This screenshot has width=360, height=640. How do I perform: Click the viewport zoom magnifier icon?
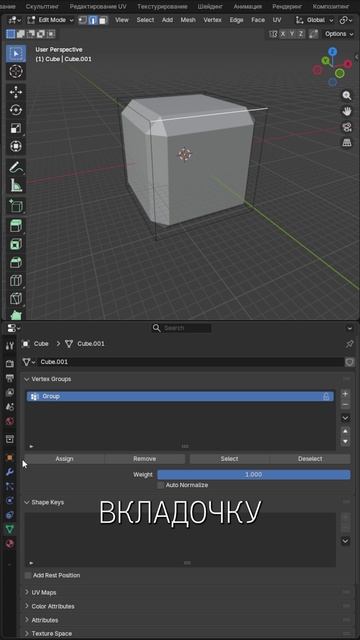(x=347, y=96)
